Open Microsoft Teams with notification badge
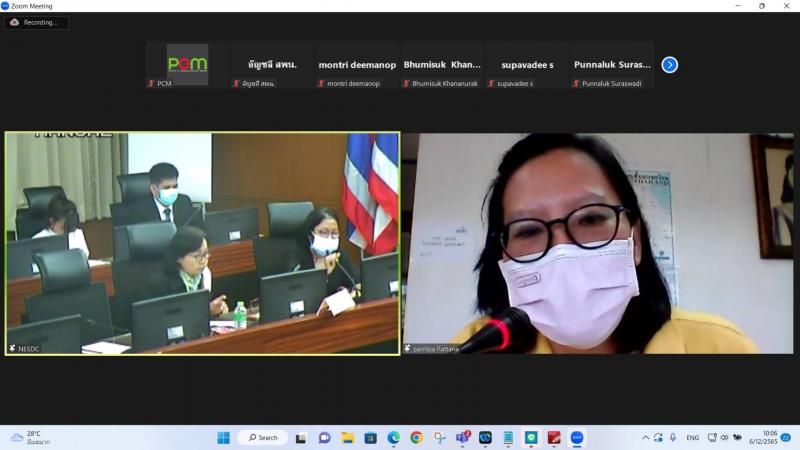 click(x=463, y=437)
